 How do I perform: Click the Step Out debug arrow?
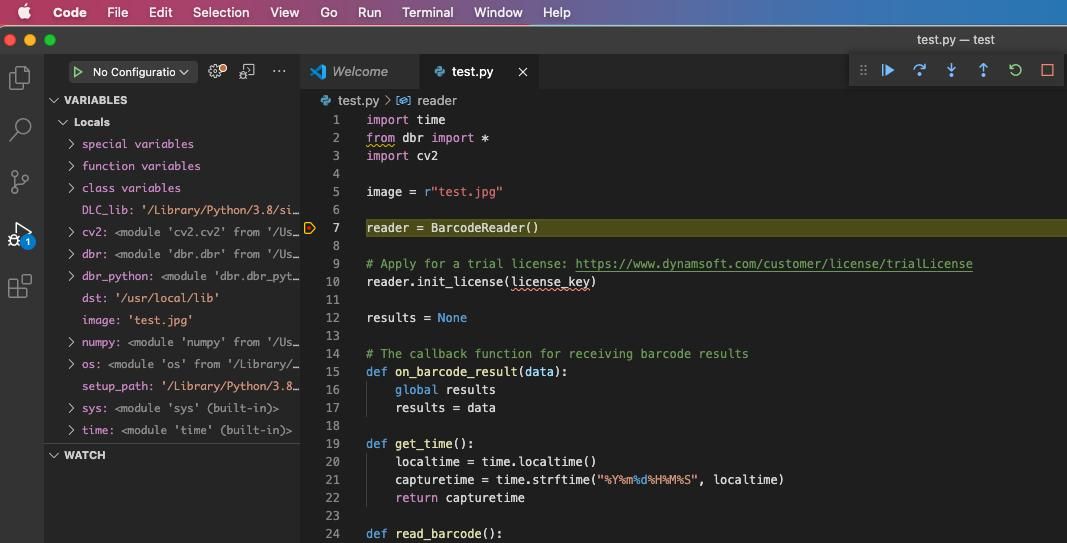(983, 70)
